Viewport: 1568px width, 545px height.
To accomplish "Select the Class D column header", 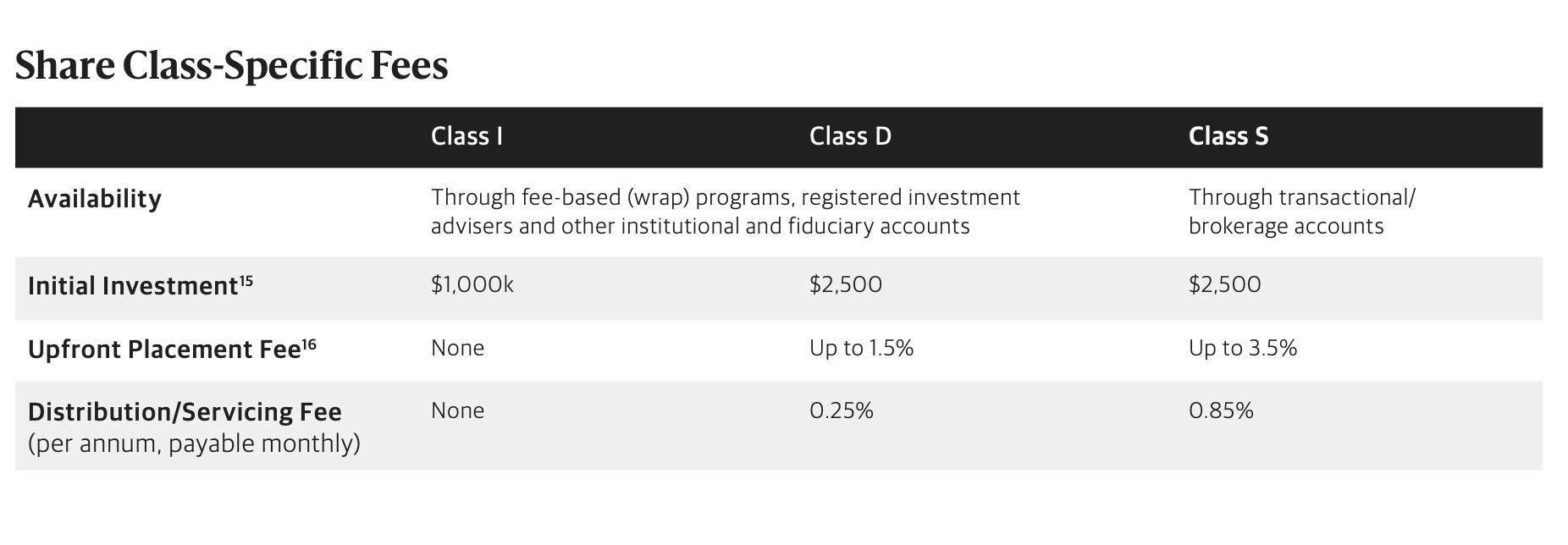I will click(x=850, y=136).
